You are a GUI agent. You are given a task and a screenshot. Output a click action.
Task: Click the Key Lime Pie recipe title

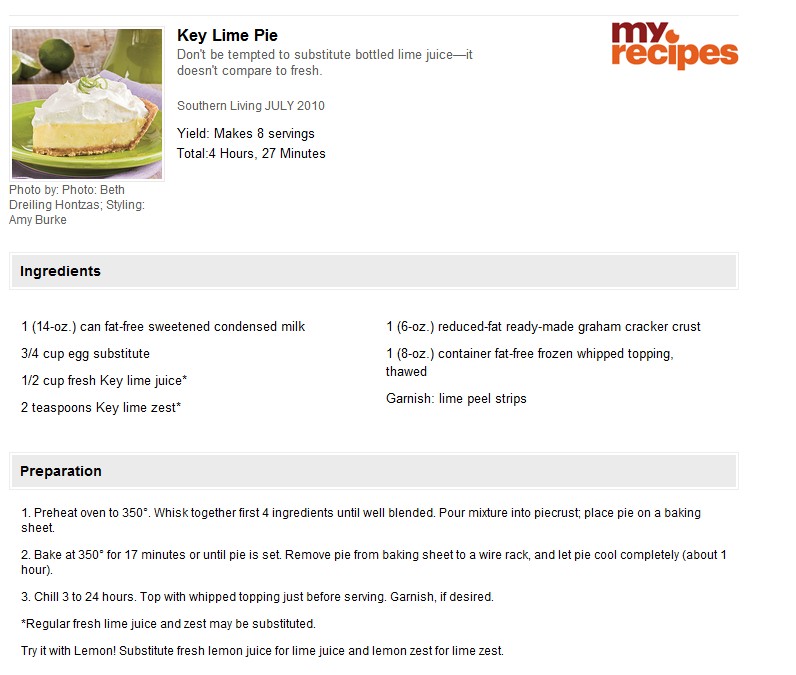pyautogui.click(x=227, y=36)
